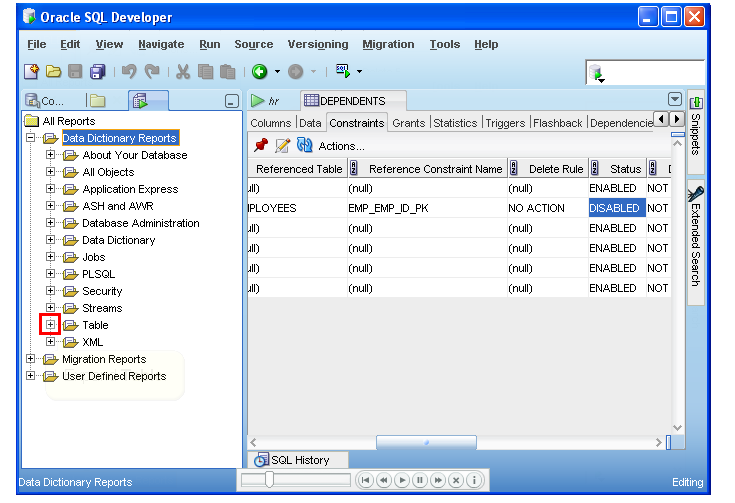Open the SQL Worksheet dropdown arrow
735x503 pixels.
(x=360, y=72)
